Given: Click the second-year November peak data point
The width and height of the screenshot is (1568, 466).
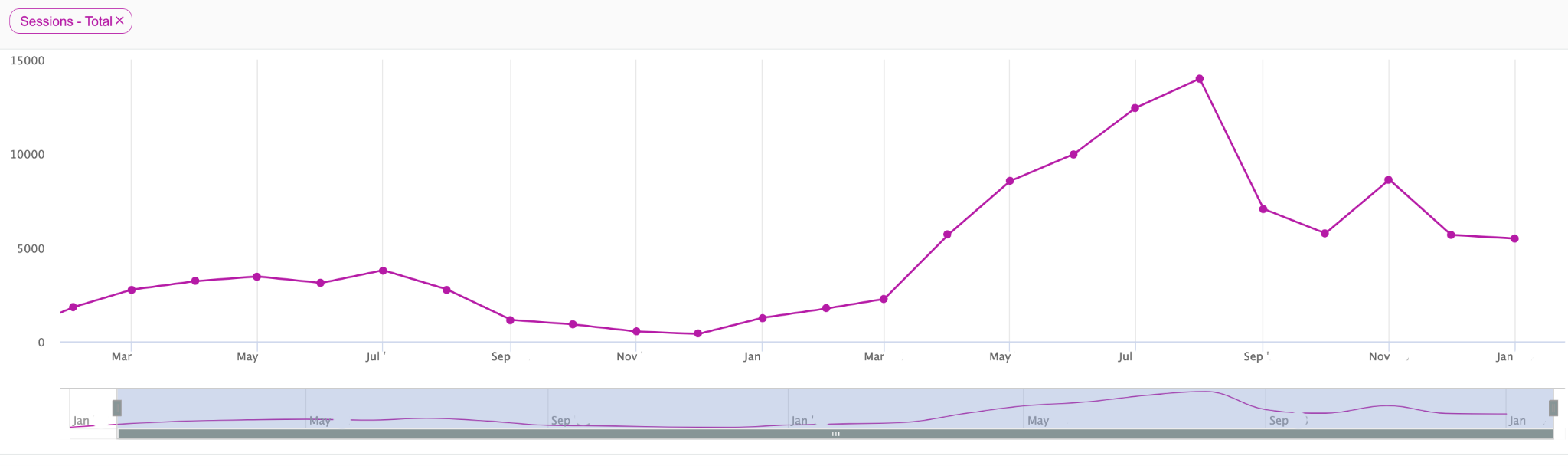Looking at the screenshot, I should coord(1388,180).
